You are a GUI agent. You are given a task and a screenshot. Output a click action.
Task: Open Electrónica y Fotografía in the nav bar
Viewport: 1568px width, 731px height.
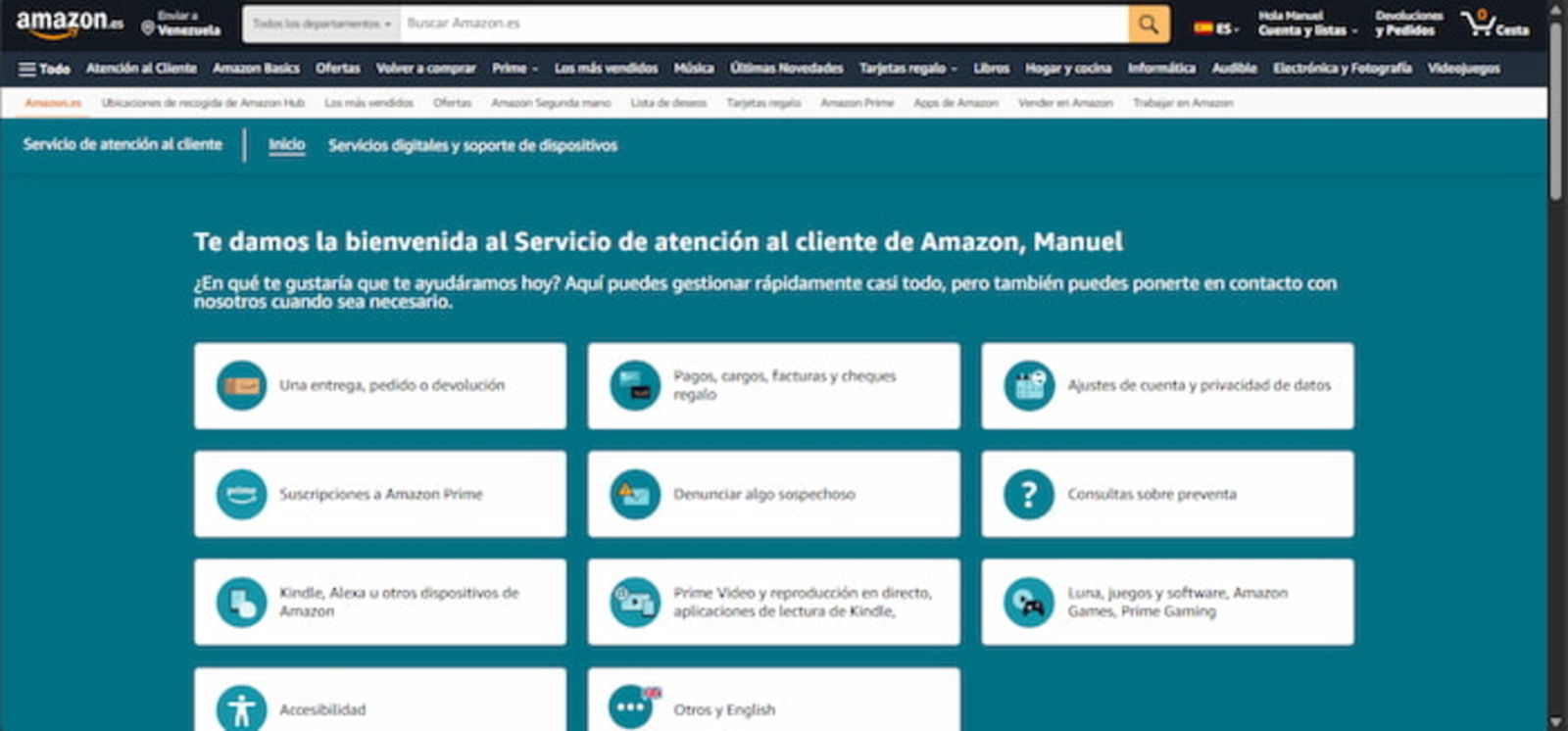pyautogui.click(x=1342, y=69)
